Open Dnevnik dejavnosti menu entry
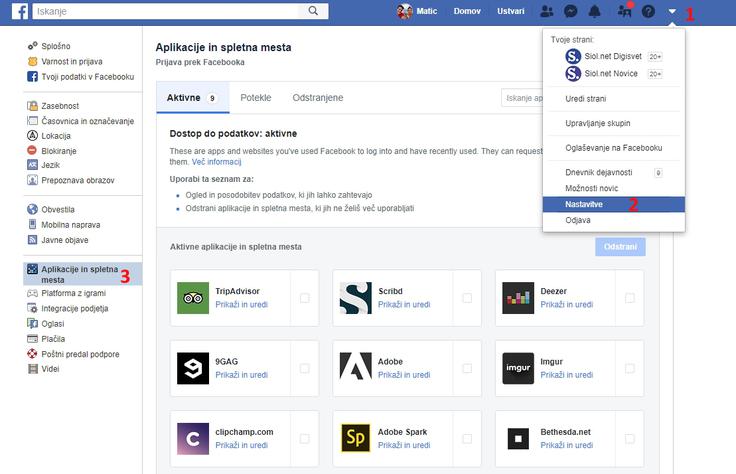 pos(613,172)
